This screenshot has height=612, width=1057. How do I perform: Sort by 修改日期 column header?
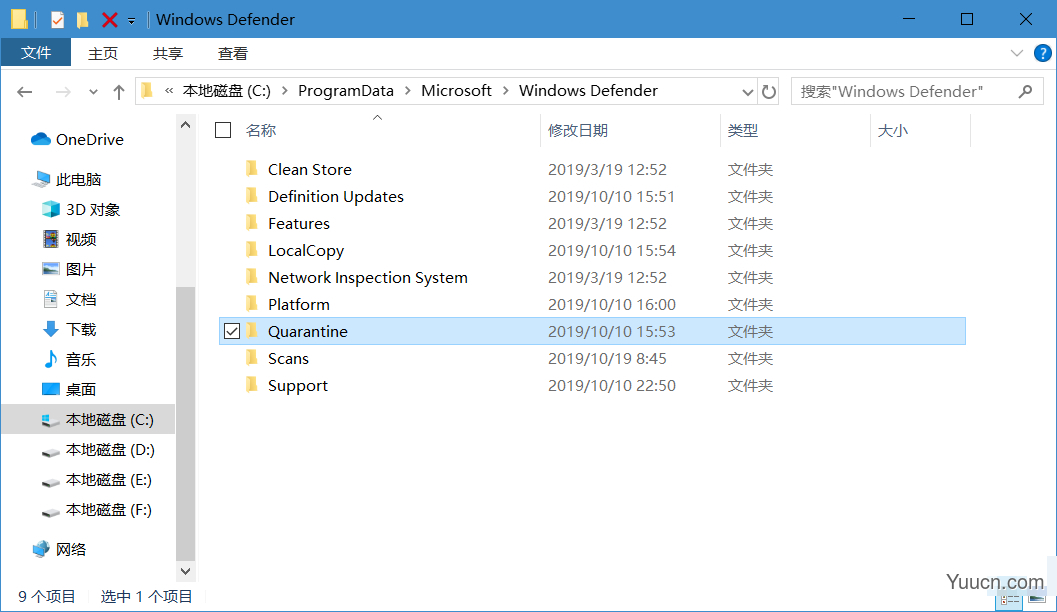pyautogui.click(x=578, y=131)
